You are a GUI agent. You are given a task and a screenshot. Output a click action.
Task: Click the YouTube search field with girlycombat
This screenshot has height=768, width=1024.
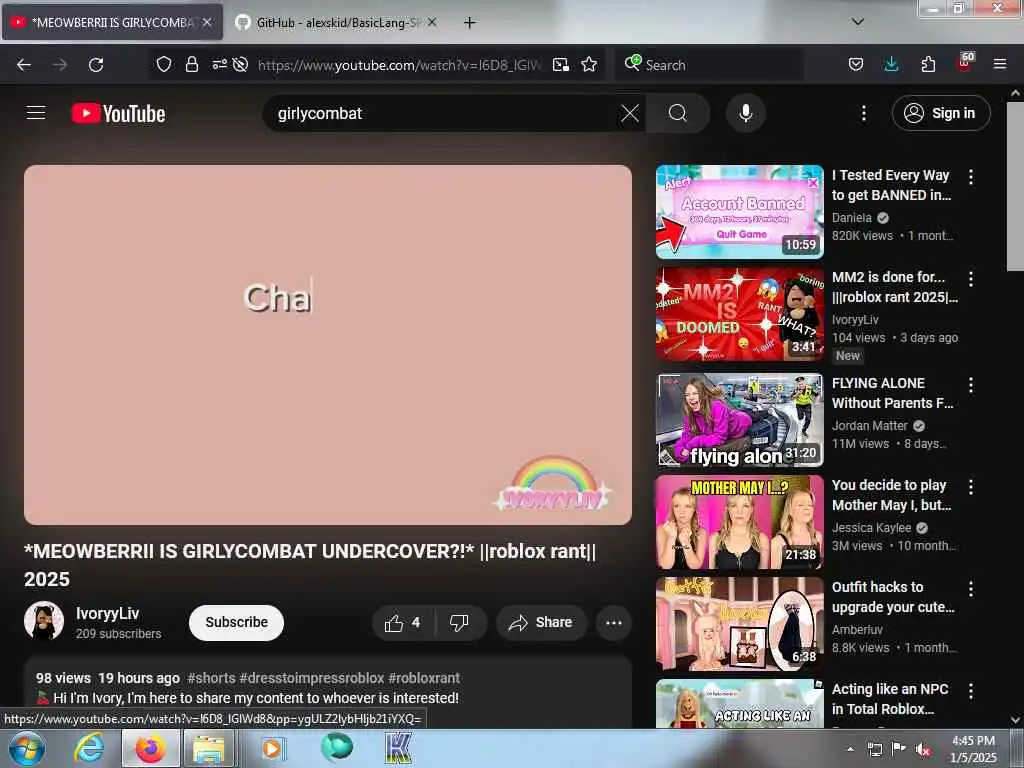pyautogui.click(x=444, y=113)
